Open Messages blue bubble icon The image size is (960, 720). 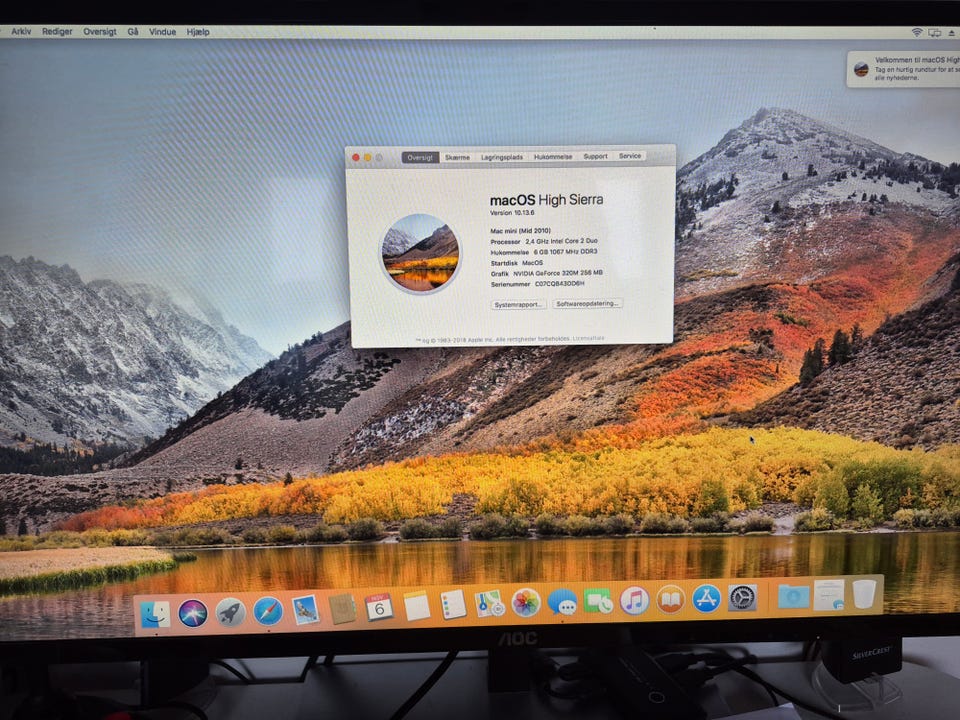pyautogui.click(x=562, y=602)
